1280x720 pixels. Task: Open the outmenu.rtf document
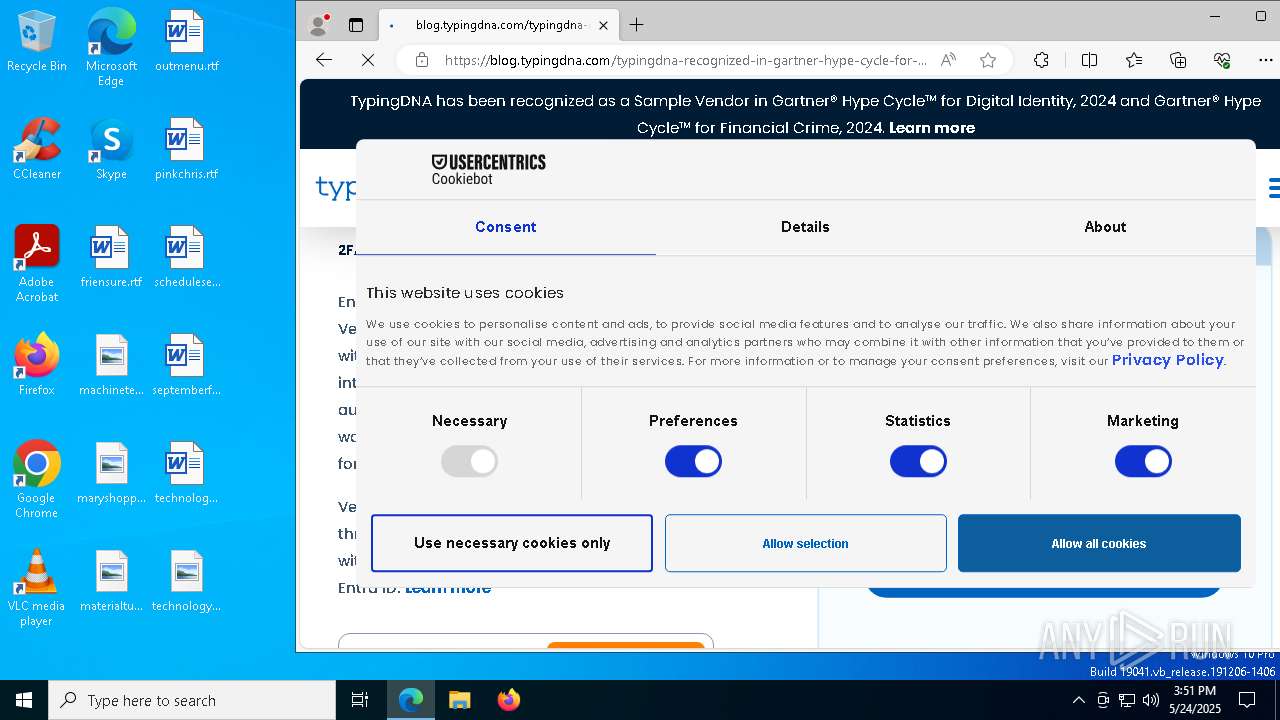point(186,42)
